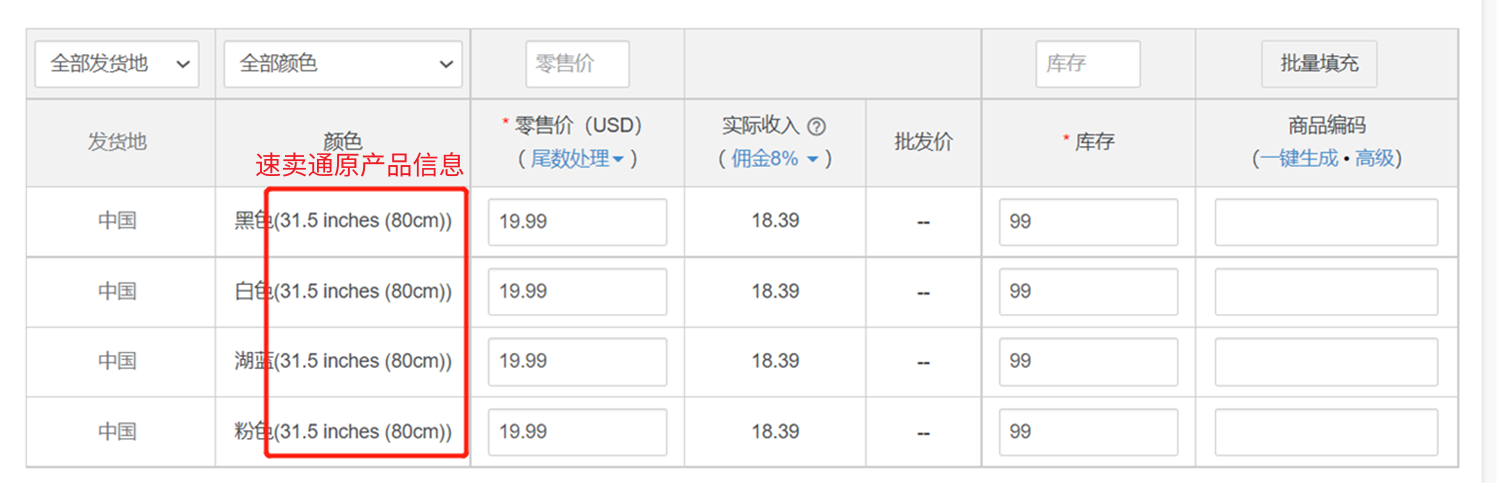
Task: Click the 商品编码 field for 黑色 row
Action: (x=1326, y=222)
